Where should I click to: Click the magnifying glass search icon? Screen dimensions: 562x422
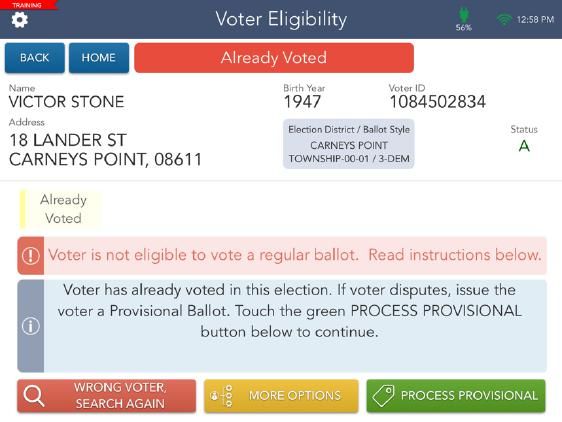click(34, 396)
